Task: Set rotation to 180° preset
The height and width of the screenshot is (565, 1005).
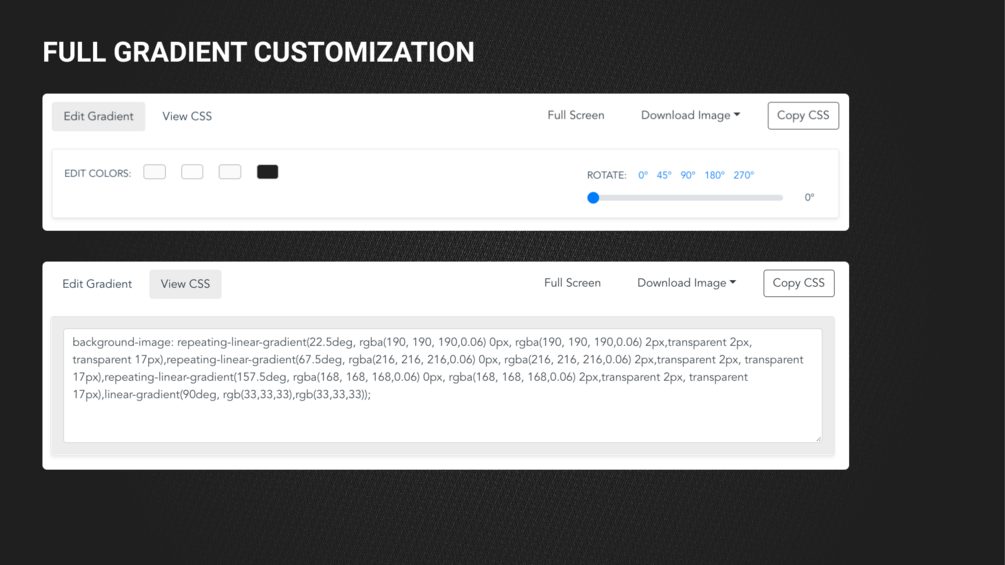Action: click(715, 175)
